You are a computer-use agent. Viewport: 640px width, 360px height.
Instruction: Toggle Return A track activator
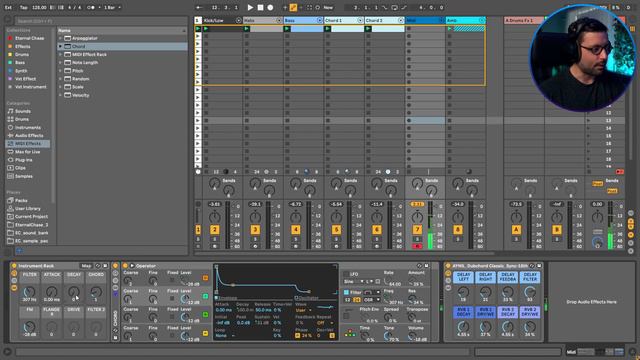point(516,230)
